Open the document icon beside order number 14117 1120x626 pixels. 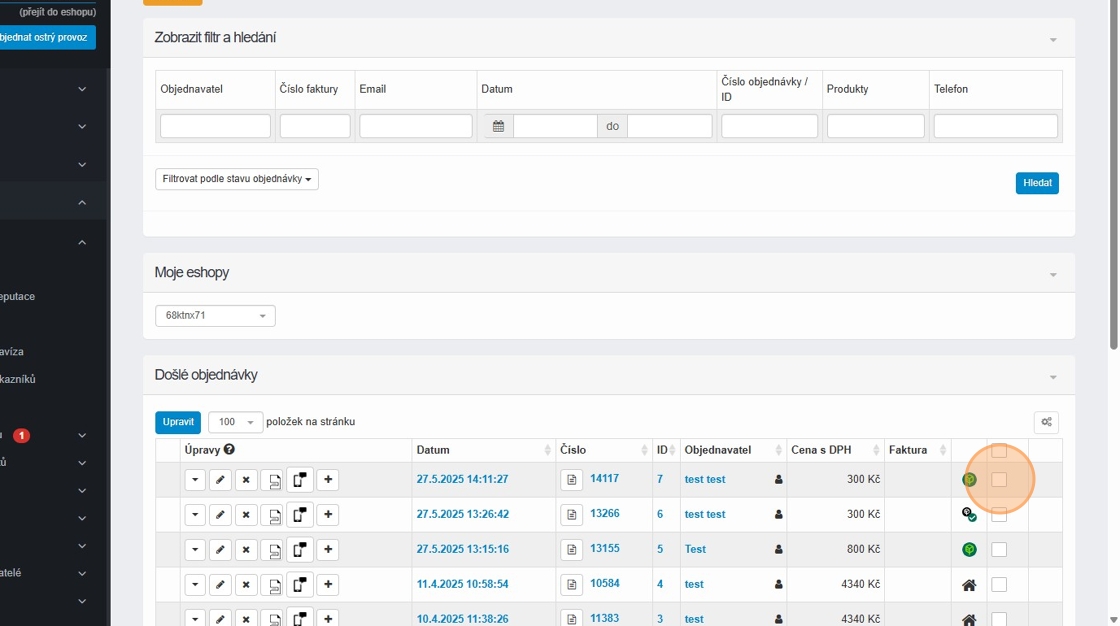point(571,480)
